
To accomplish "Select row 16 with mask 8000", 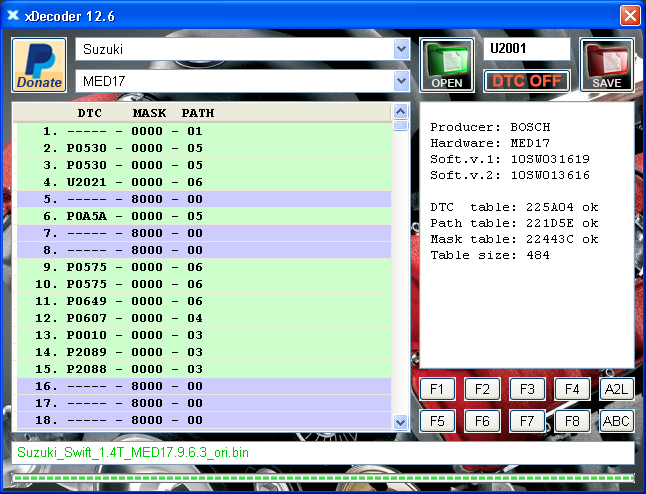I will 204,386.
